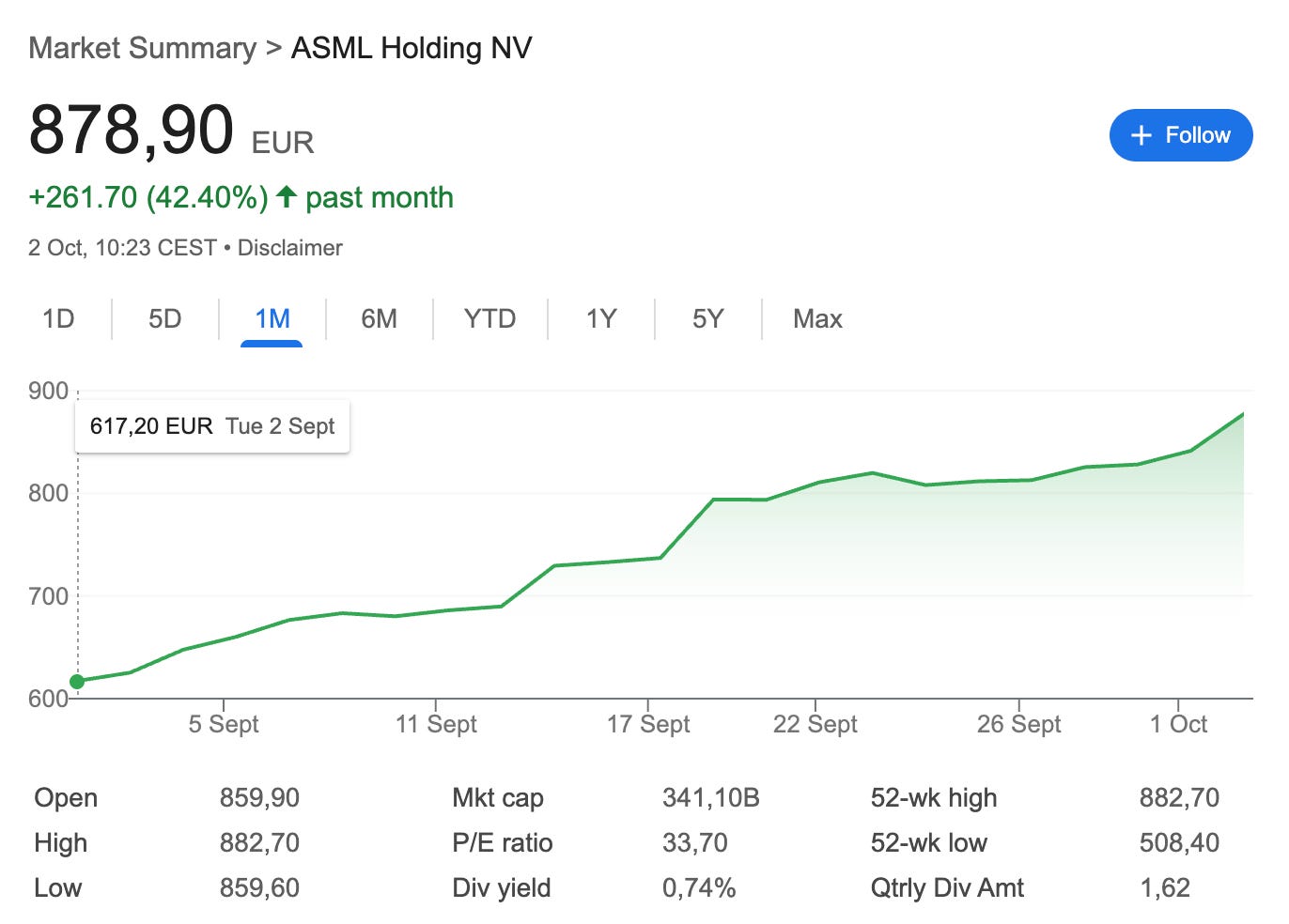Switch to the 1D range tab
Viewport: 1289px width, 924px height.
tap(58, 319)
